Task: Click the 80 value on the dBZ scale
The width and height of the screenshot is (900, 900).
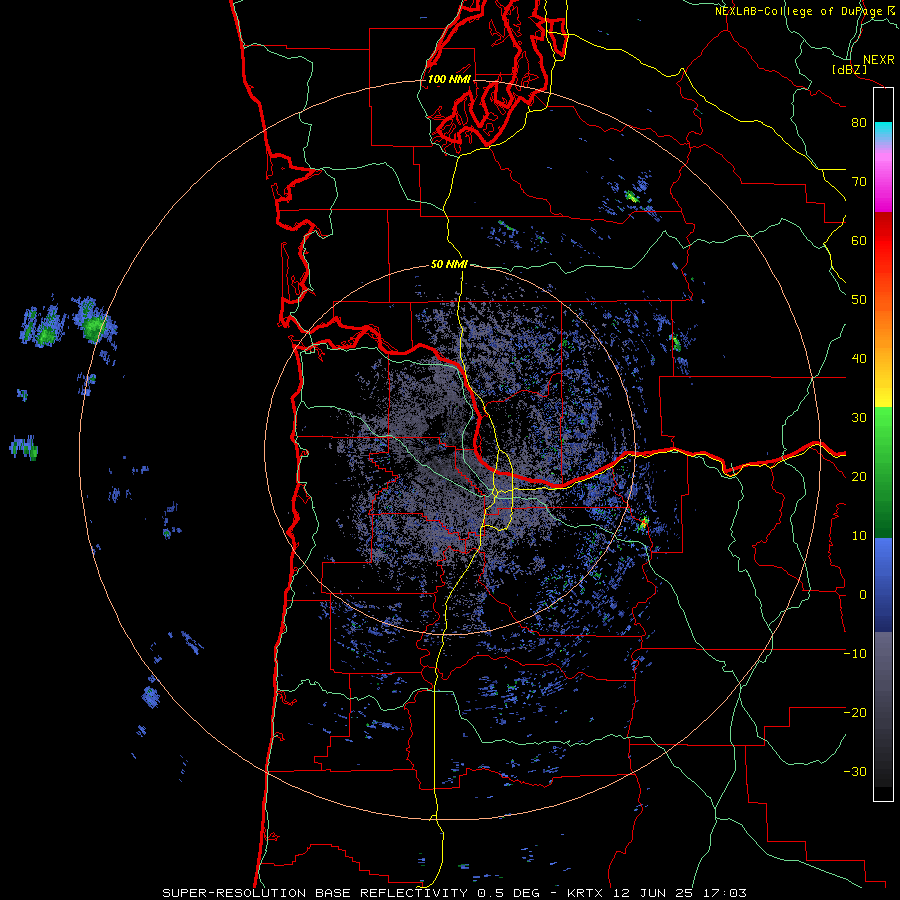Action: tap(859, 123)
